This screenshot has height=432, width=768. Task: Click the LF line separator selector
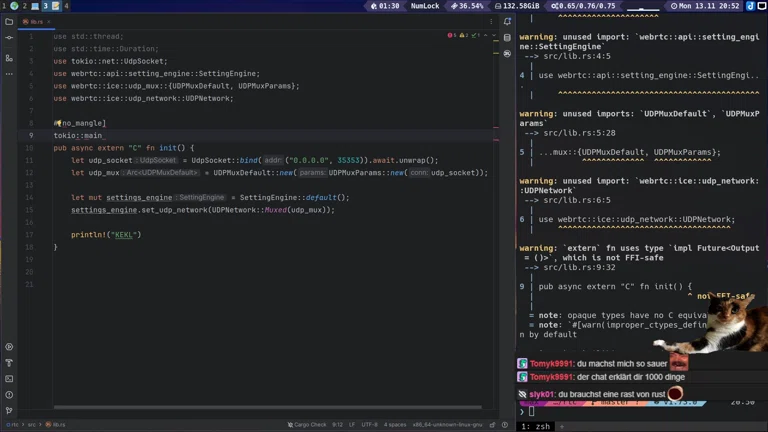click(x=352, y=425)
